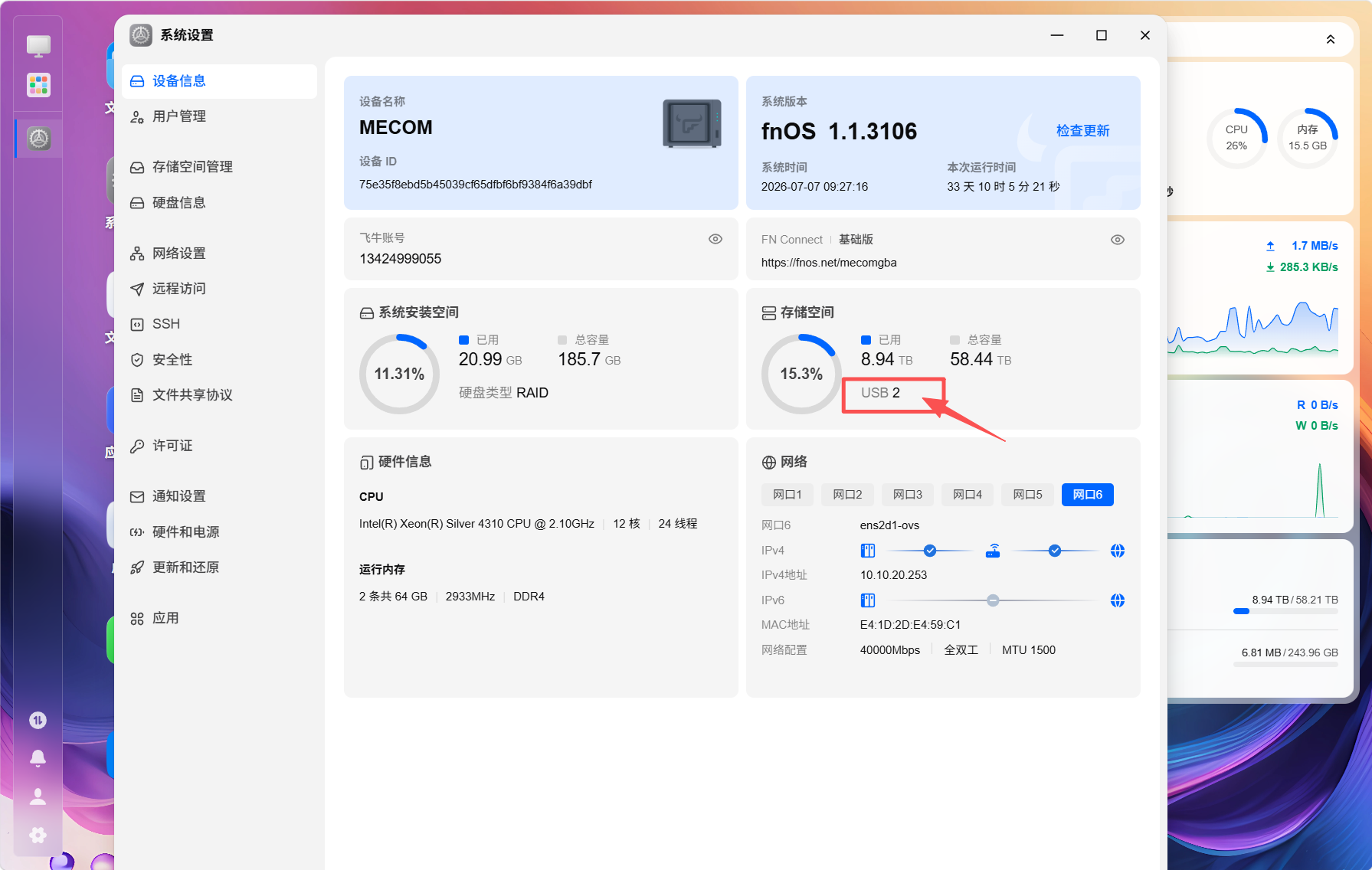
Task: Click the IPv4 globe icon
Action: tap(1118, 551)
